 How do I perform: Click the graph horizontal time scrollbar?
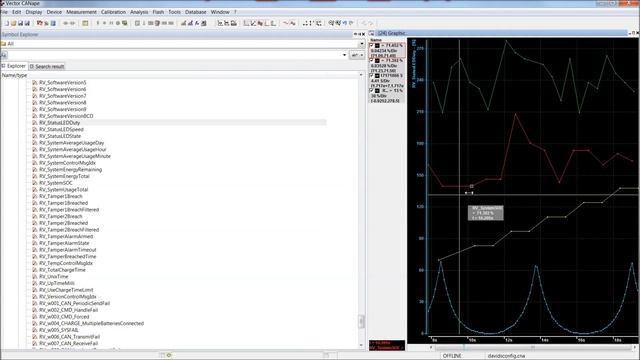click(533, 348)
